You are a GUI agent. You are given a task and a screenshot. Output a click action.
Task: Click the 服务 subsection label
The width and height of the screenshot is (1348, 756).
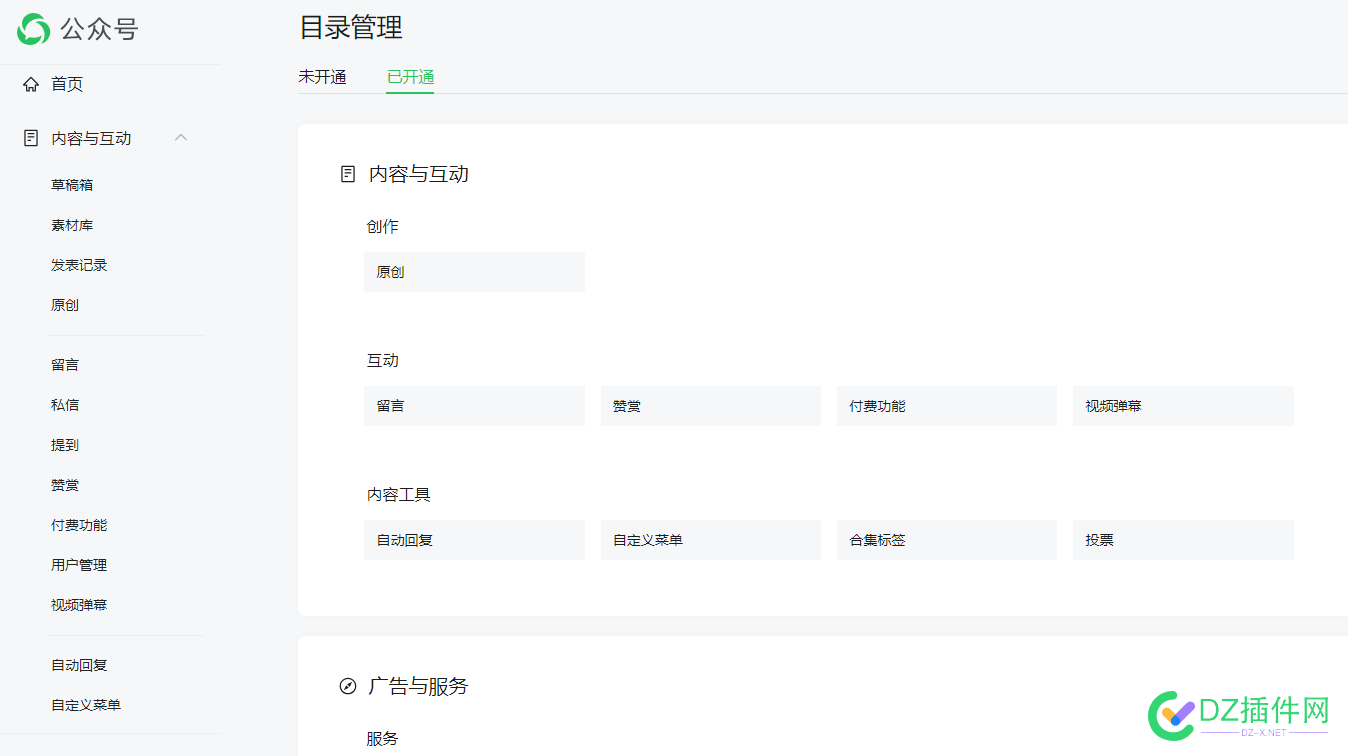click(382, 739)
